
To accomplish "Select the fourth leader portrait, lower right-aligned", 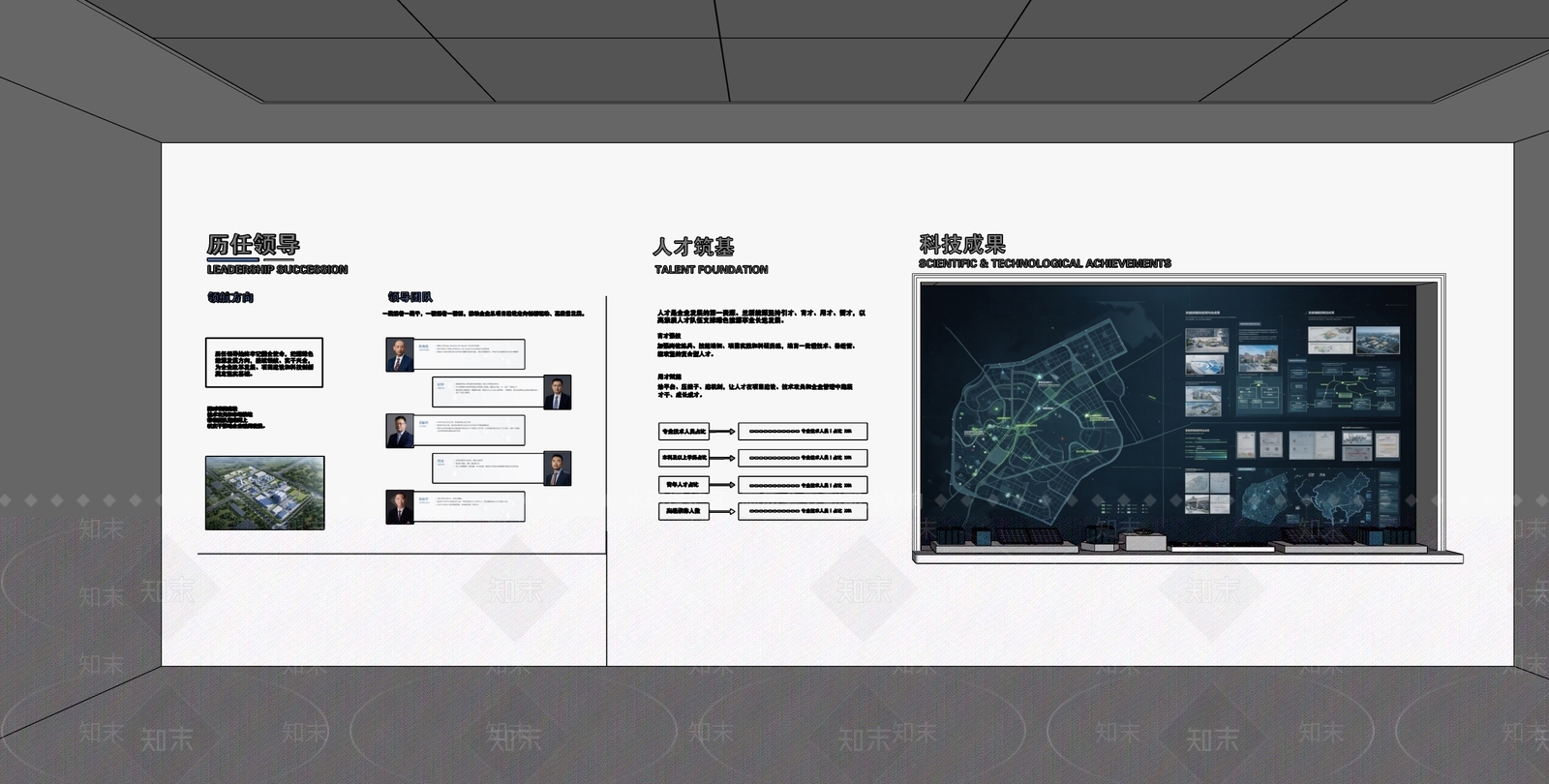I will [557, 468].
